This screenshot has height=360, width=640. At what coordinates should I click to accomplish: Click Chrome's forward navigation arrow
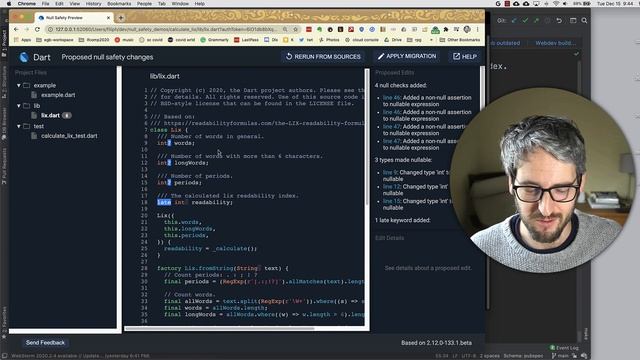click(x=27, y=29)
